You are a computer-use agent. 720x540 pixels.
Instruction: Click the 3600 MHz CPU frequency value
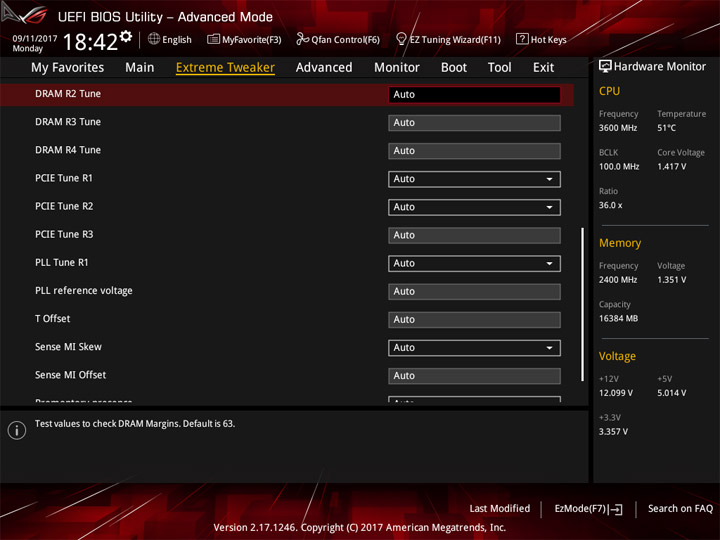[618, 128]
